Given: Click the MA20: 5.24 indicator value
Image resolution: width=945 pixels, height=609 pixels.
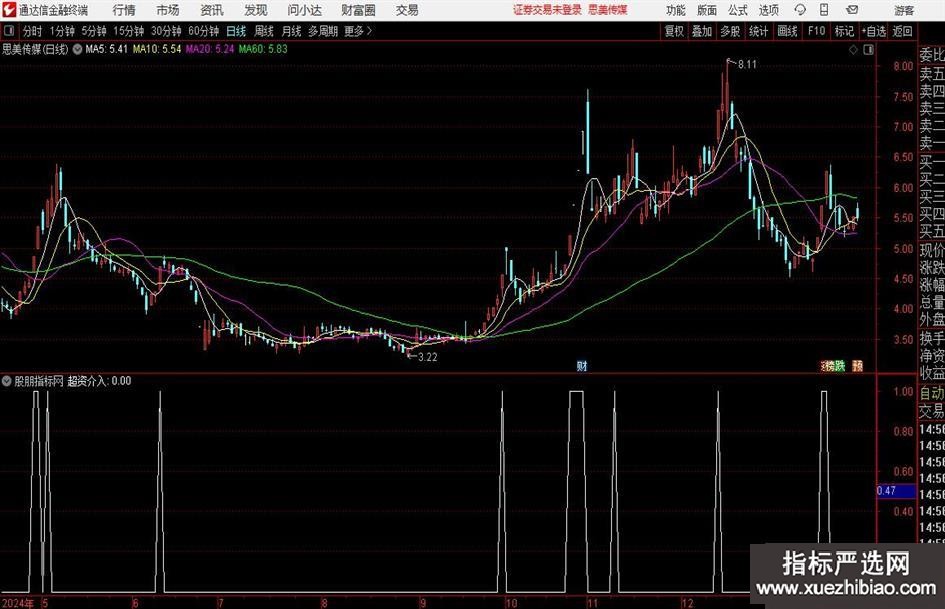Looking at the screenshot, I should pos(210,49).
